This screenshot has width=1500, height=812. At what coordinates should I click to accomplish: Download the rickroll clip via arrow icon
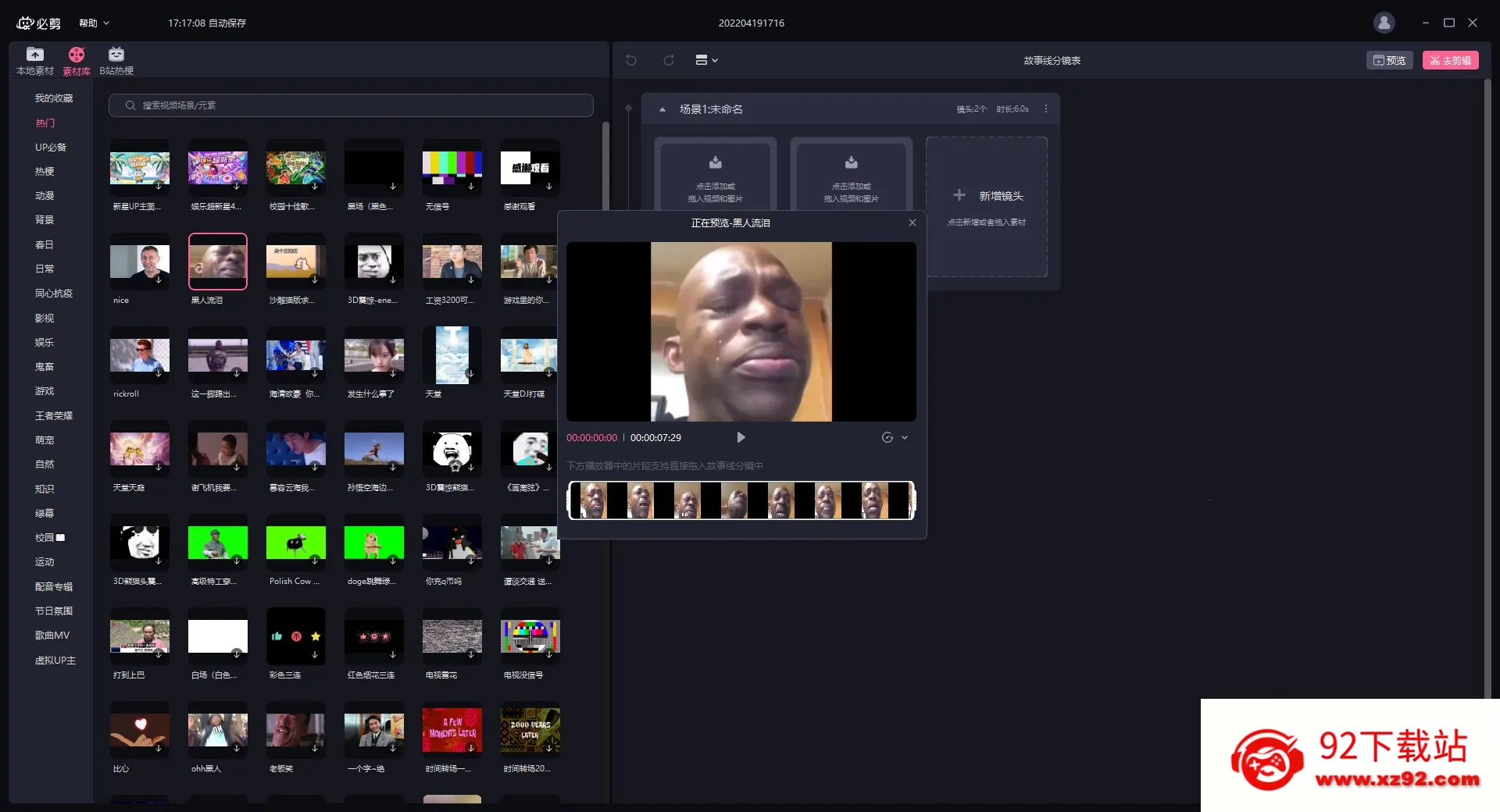pyautogui.click(x=159, y=373)
